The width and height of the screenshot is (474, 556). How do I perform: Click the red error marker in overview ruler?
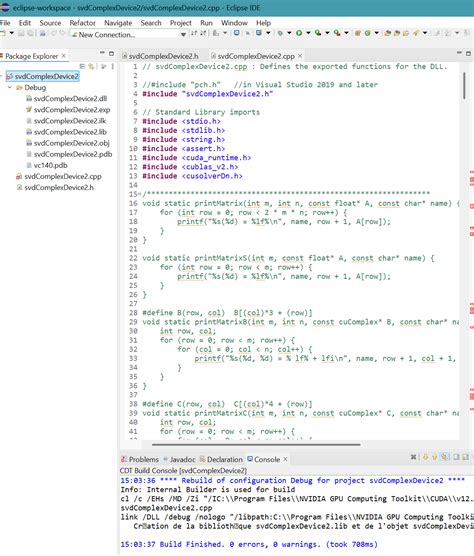click(472, 180)
